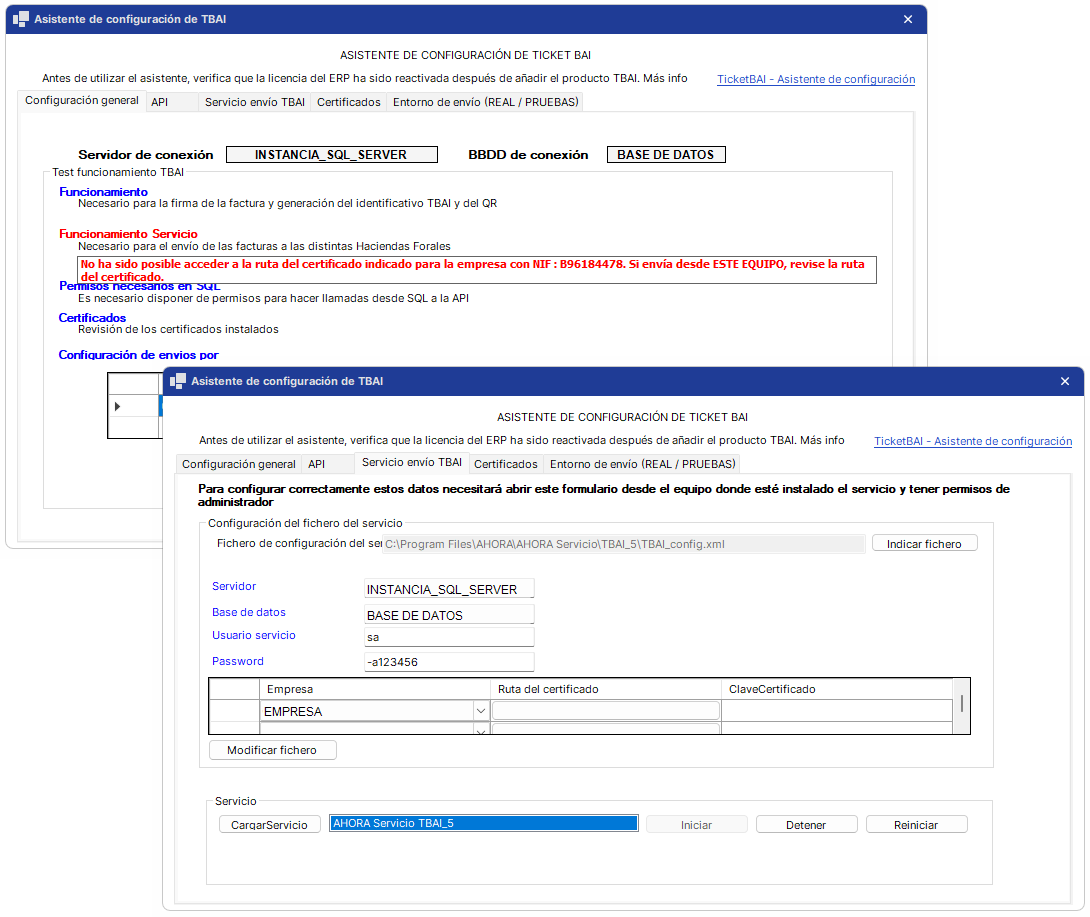This screenshot has height=917, width=1090.
Task: Click the Servidor input field in front window
Action: [x=449, y=589]
